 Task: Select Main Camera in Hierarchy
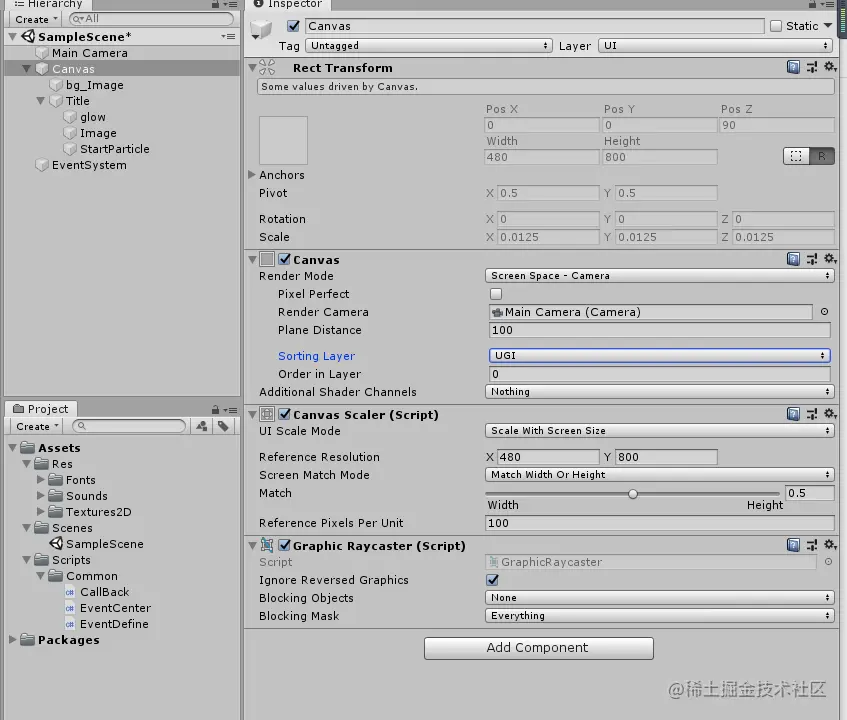pyautogui.click(x=90, y=53)
